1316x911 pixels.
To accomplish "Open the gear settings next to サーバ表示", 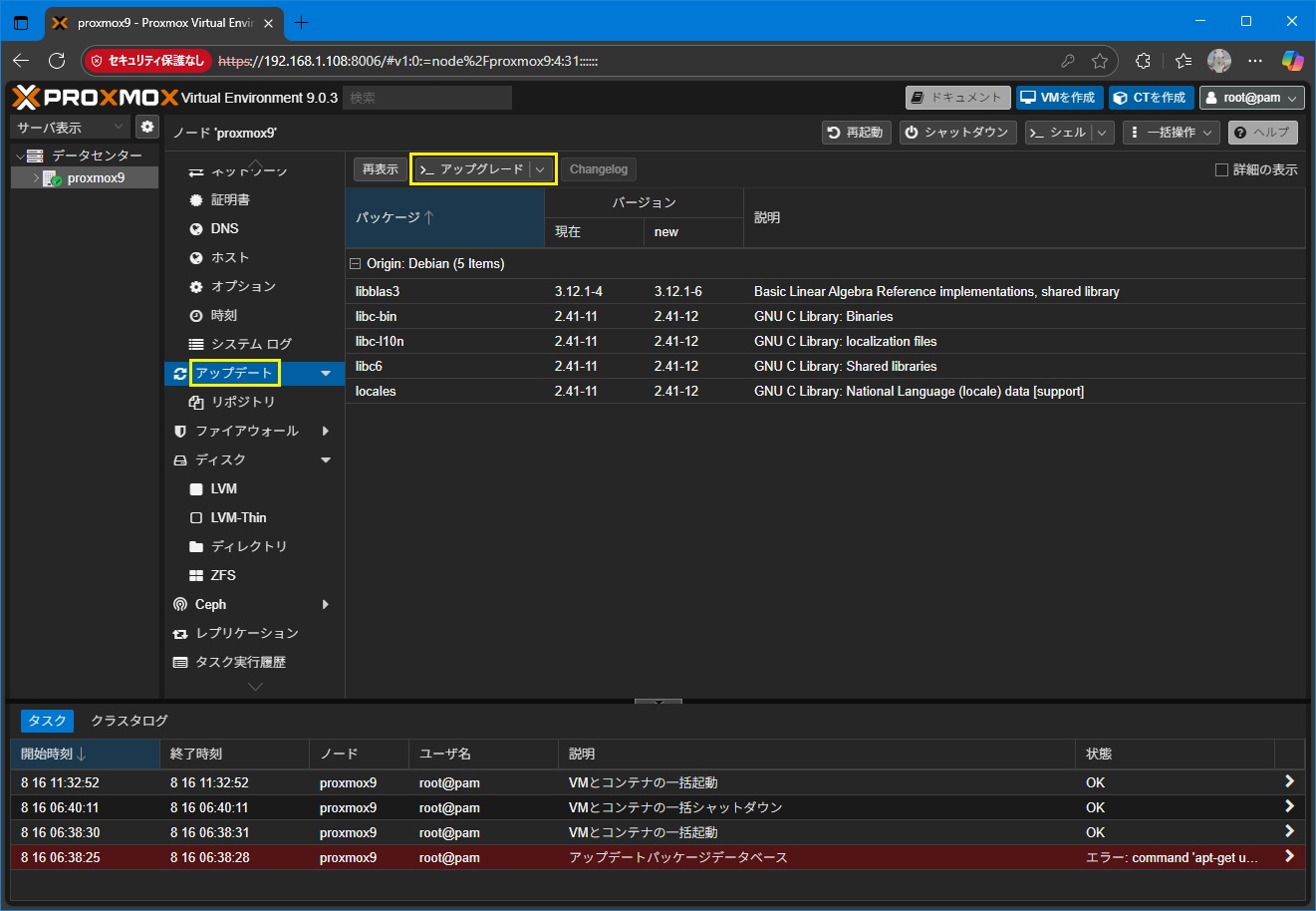I will 147,127.
